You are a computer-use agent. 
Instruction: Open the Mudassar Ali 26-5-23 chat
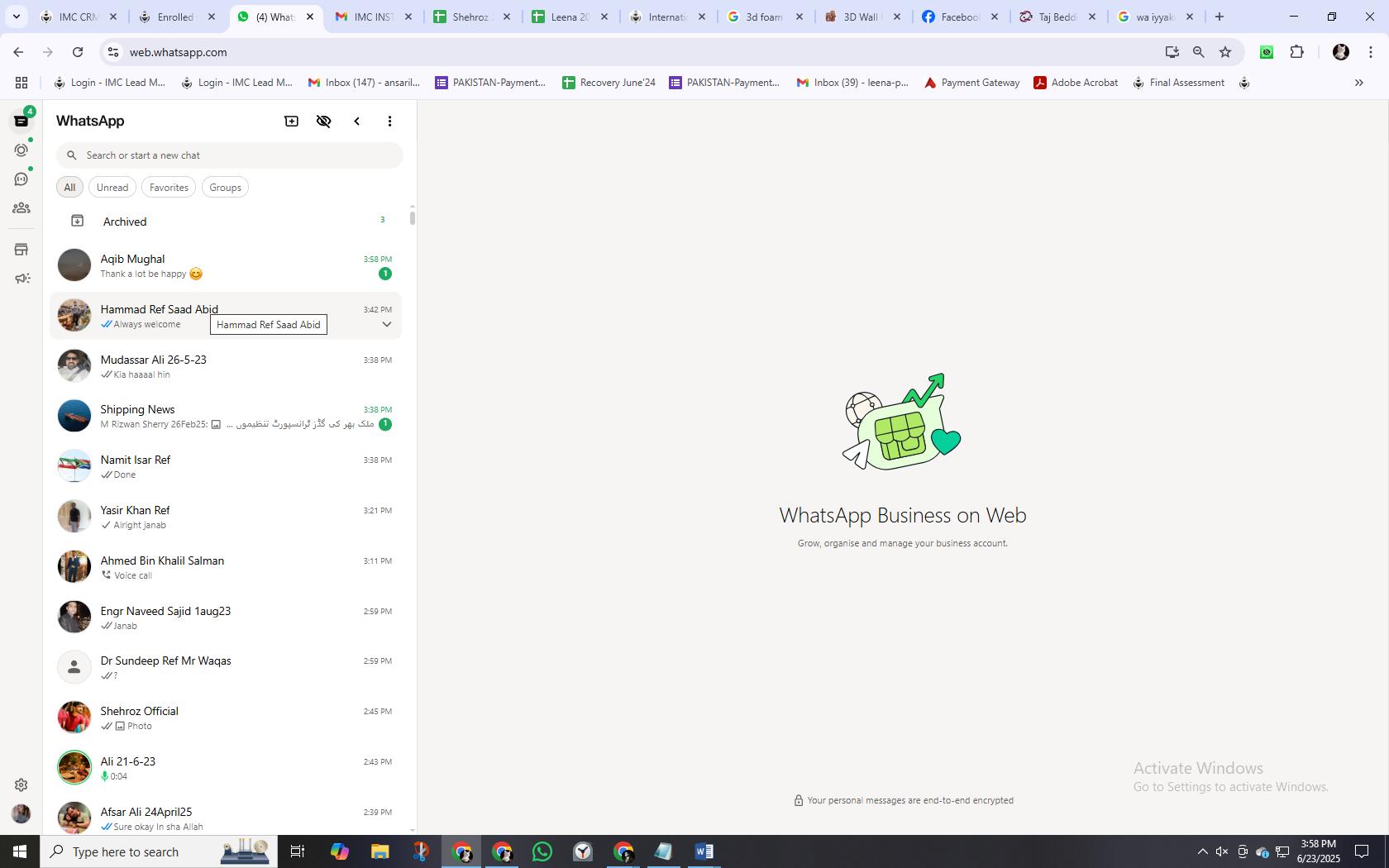click(226, 366)
